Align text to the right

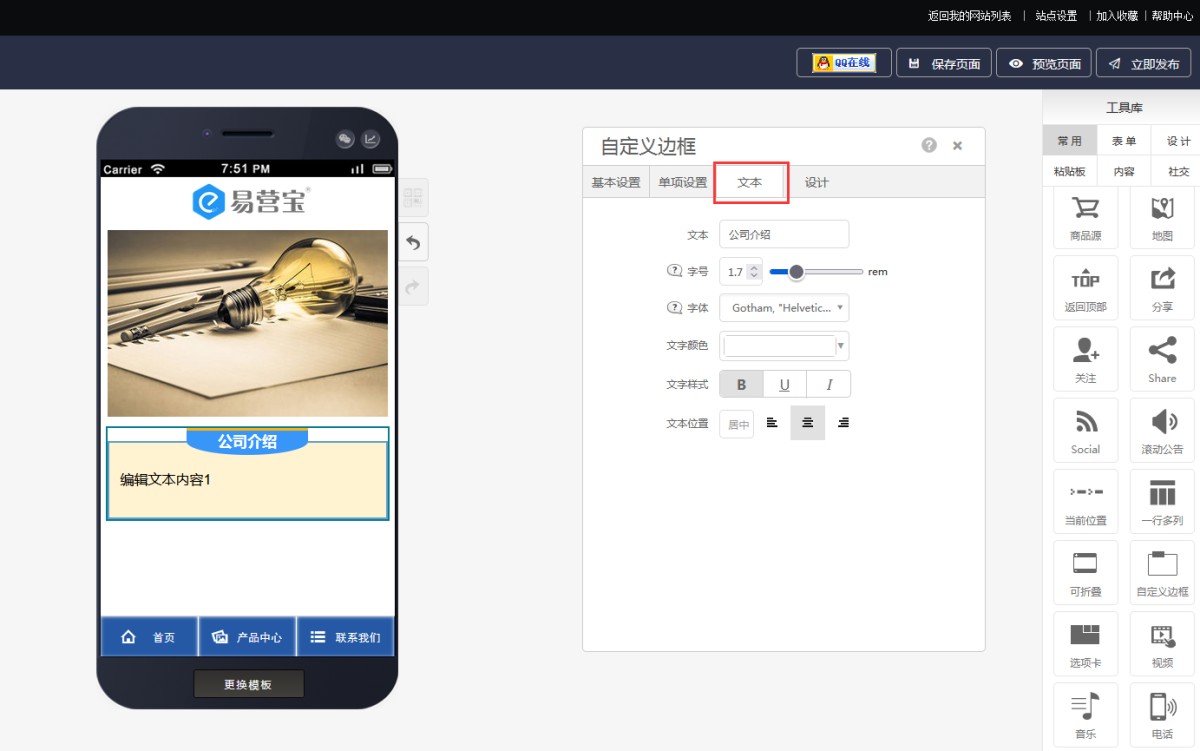coord(844,423)
